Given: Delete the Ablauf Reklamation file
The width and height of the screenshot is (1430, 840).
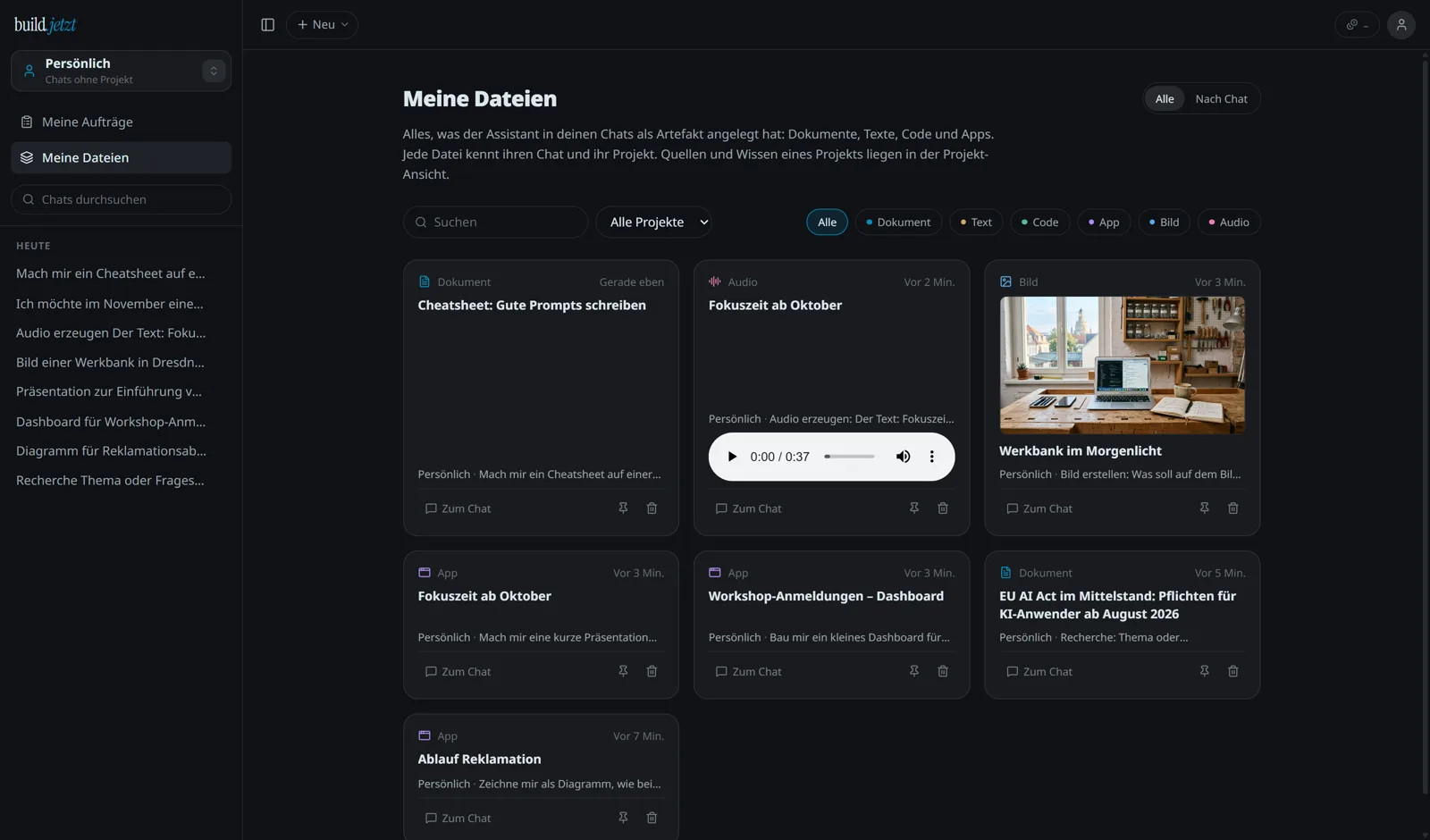Looking at the screenshot, I should (652, 818).
